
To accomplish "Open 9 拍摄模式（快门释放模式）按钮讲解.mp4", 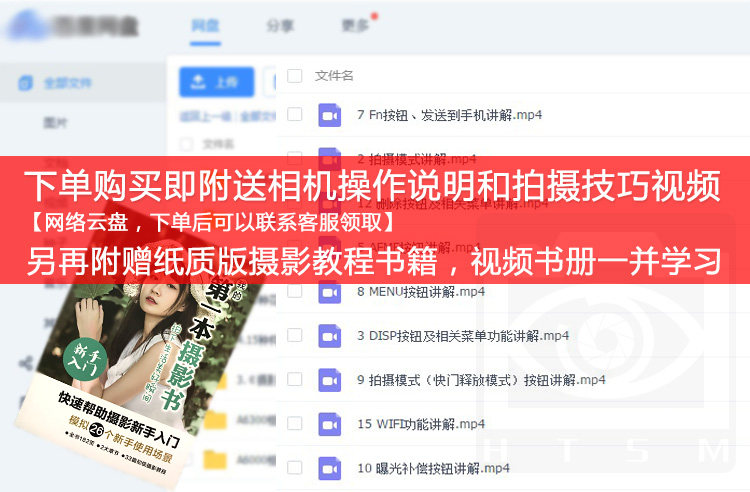I will [x=481, y=380].
